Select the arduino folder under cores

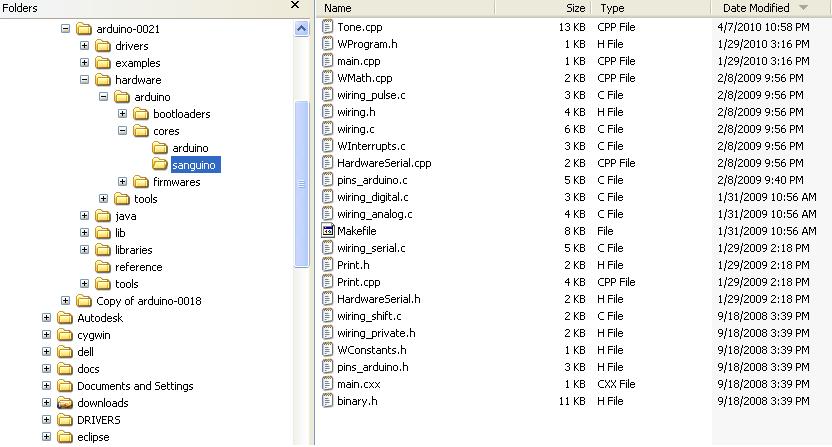pyautogui.click(x=190, y=148)
